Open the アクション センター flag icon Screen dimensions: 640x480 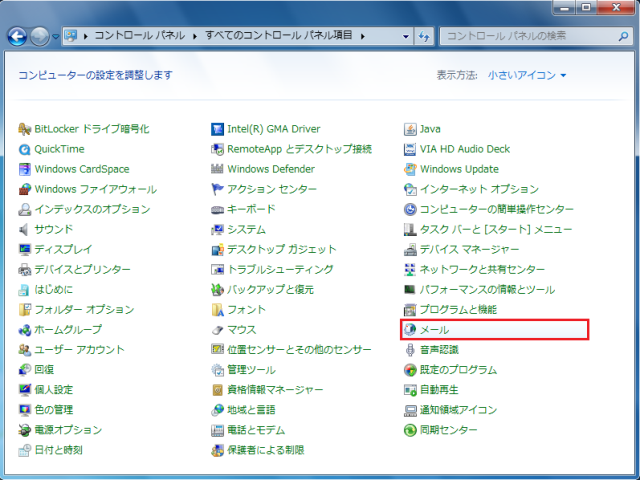tap(217, 189)
